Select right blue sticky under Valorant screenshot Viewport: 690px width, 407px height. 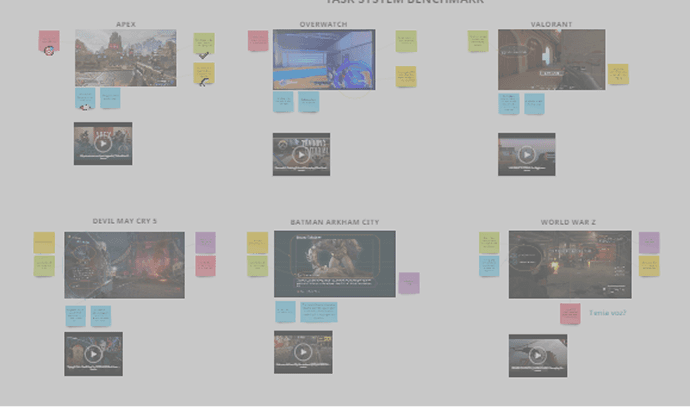point(534,104)
